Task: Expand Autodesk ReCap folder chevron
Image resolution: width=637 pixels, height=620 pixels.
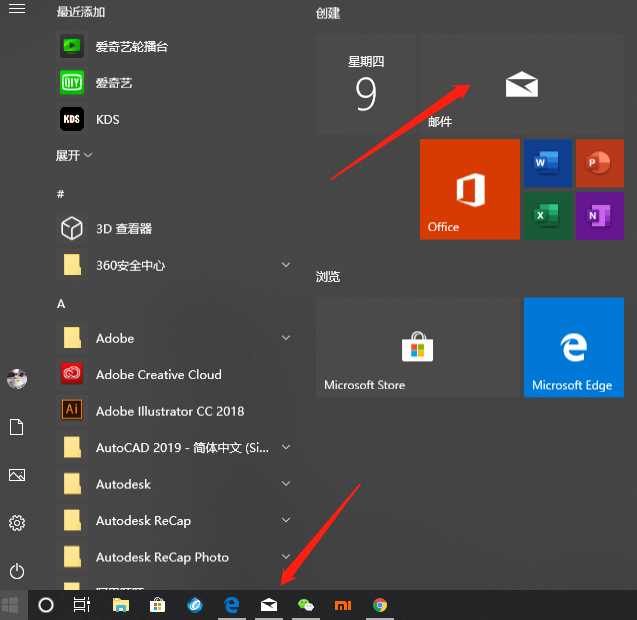Action: [286, 520]
